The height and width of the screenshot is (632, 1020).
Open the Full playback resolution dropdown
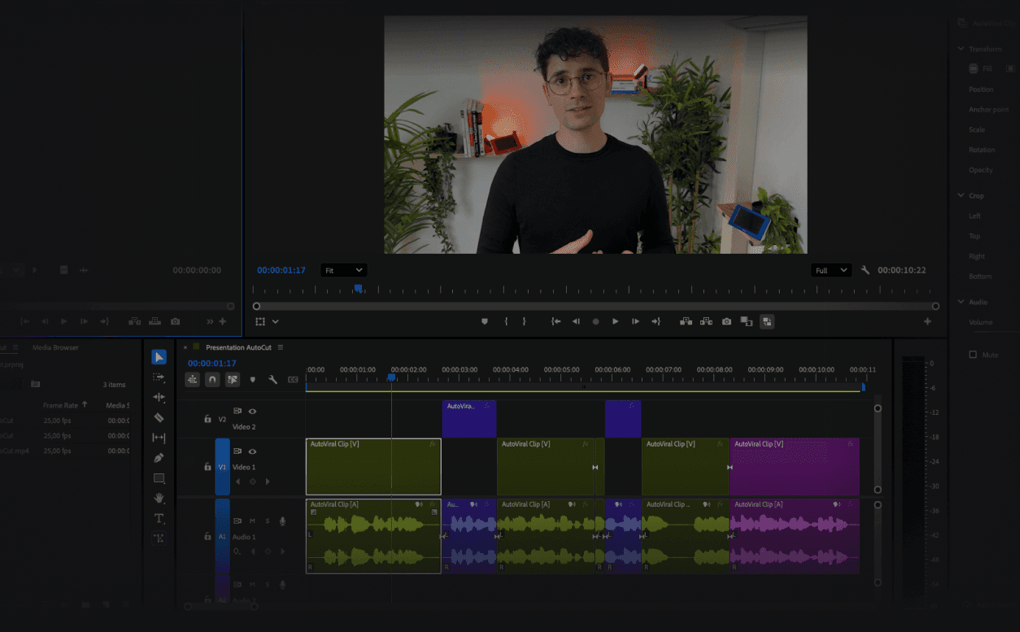[831, 270]
